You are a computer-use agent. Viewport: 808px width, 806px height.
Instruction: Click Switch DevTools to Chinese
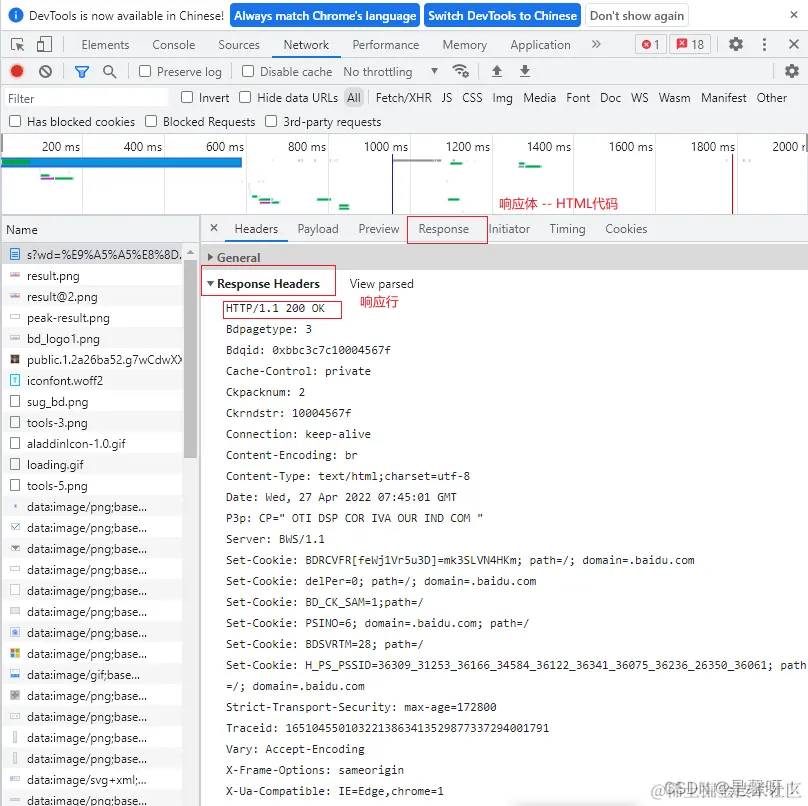click(x=502, y=15)
